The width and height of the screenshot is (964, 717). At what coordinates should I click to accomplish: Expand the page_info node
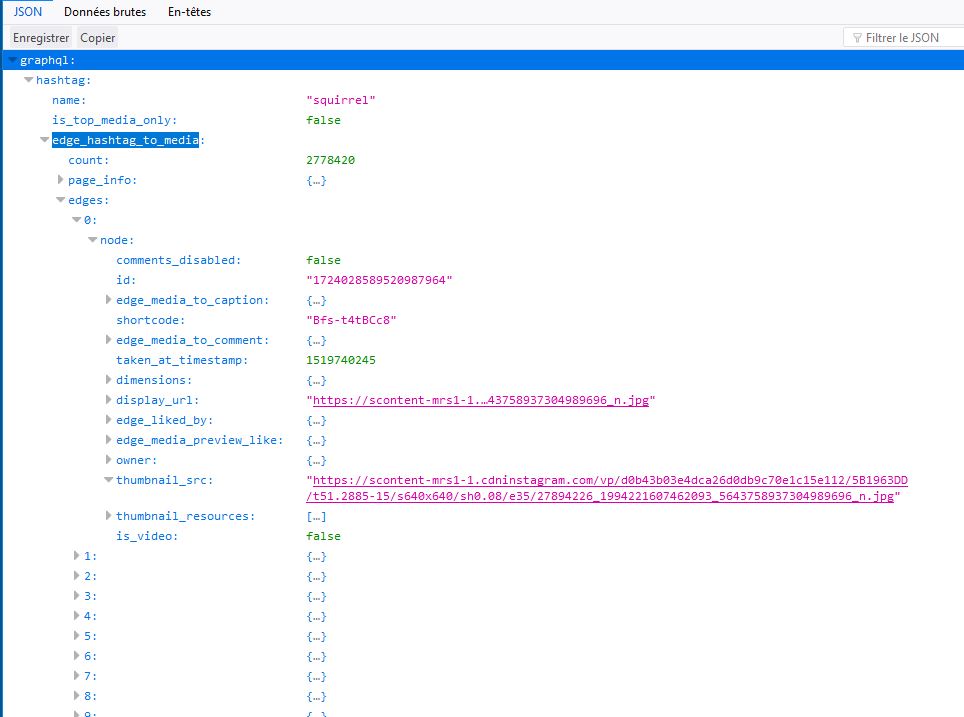coord(61,180)
